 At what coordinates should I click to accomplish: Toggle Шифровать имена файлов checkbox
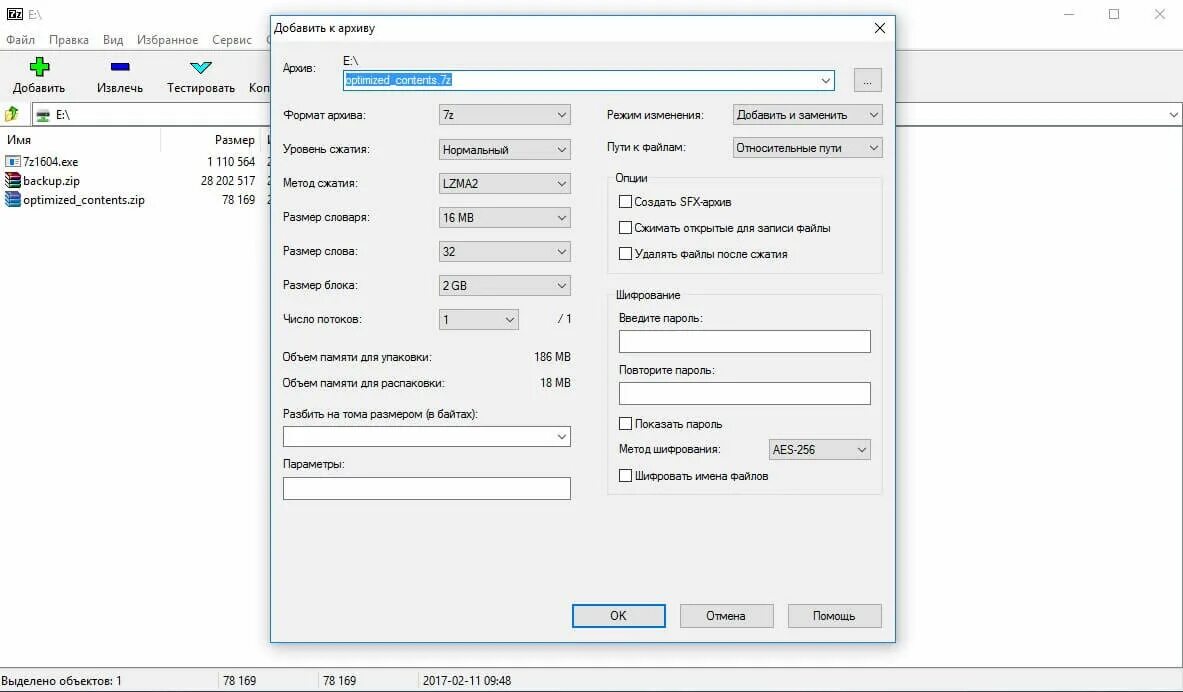[625, 475]
